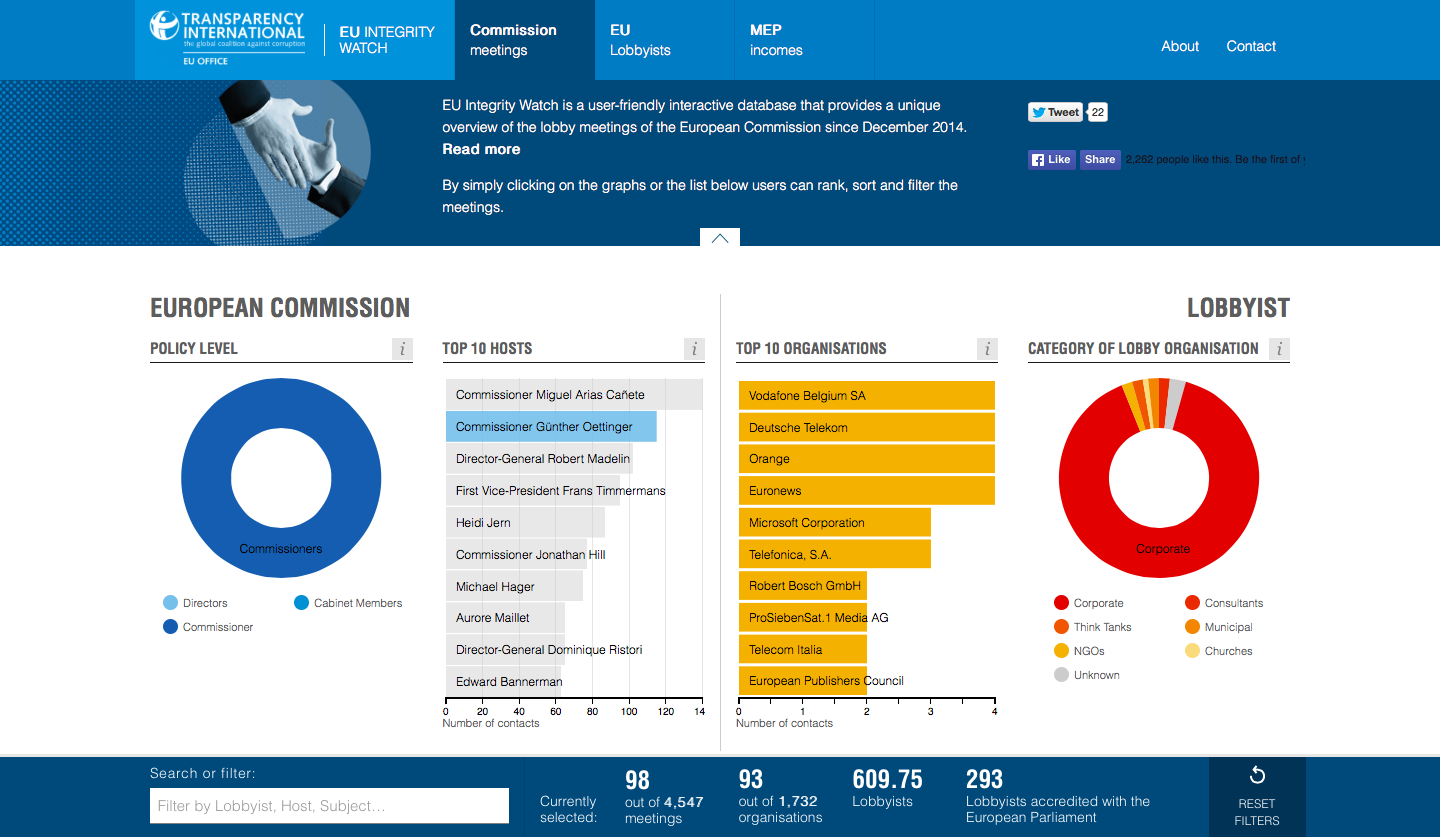Viewport: 1440px width, 837px height.
Task: Toggle the Commissioner Miguel Arias Cañete bar
Action: point(573,395)
